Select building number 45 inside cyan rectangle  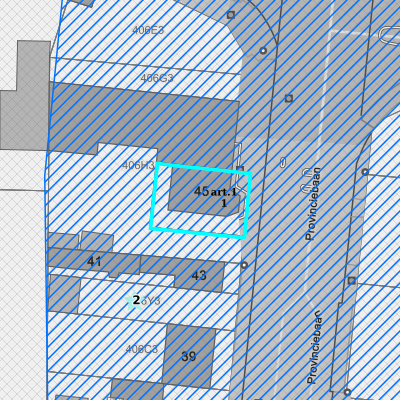click(201, 191)
